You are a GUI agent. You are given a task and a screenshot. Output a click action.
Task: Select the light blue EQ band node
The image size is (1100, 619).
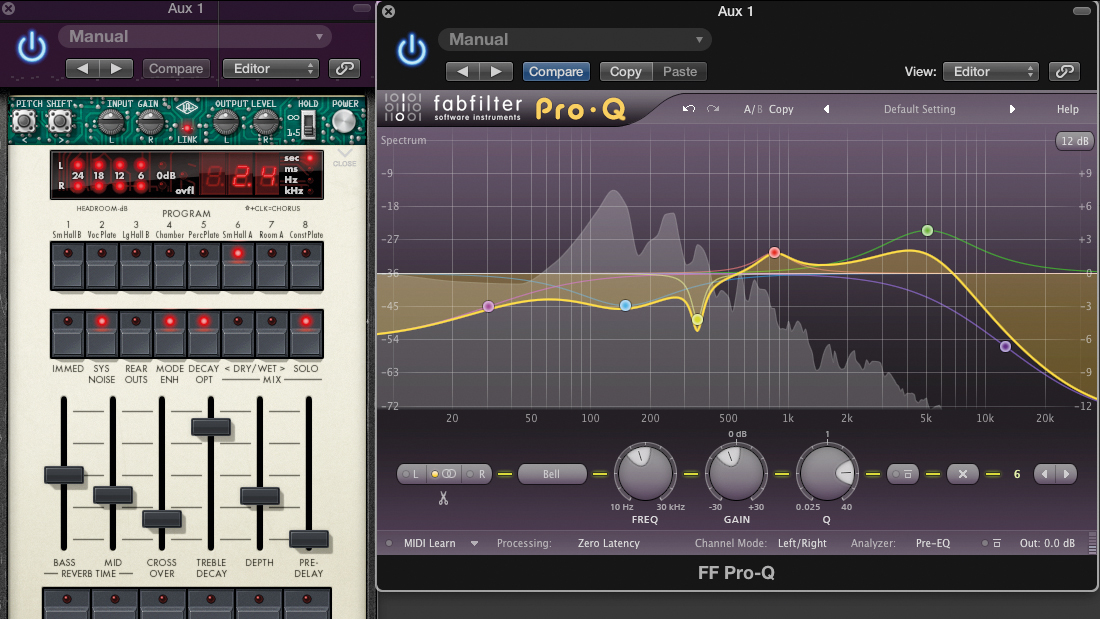(625, 305)
